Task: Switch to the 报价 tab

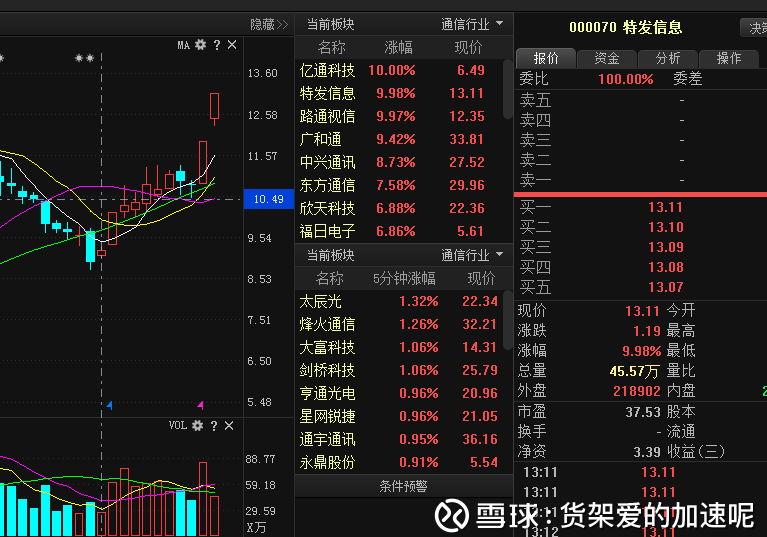Action: point(546,58)
